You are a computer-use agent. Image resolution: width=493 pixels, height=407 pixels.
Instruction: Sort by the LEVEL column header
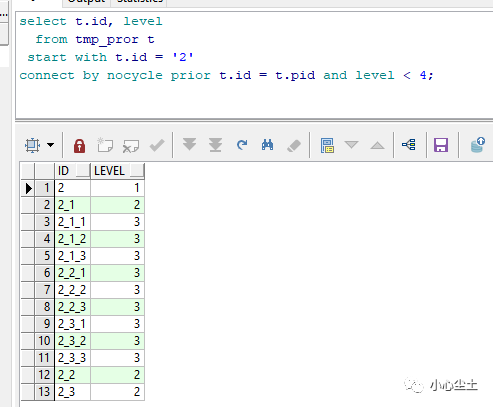click(117, 171)
